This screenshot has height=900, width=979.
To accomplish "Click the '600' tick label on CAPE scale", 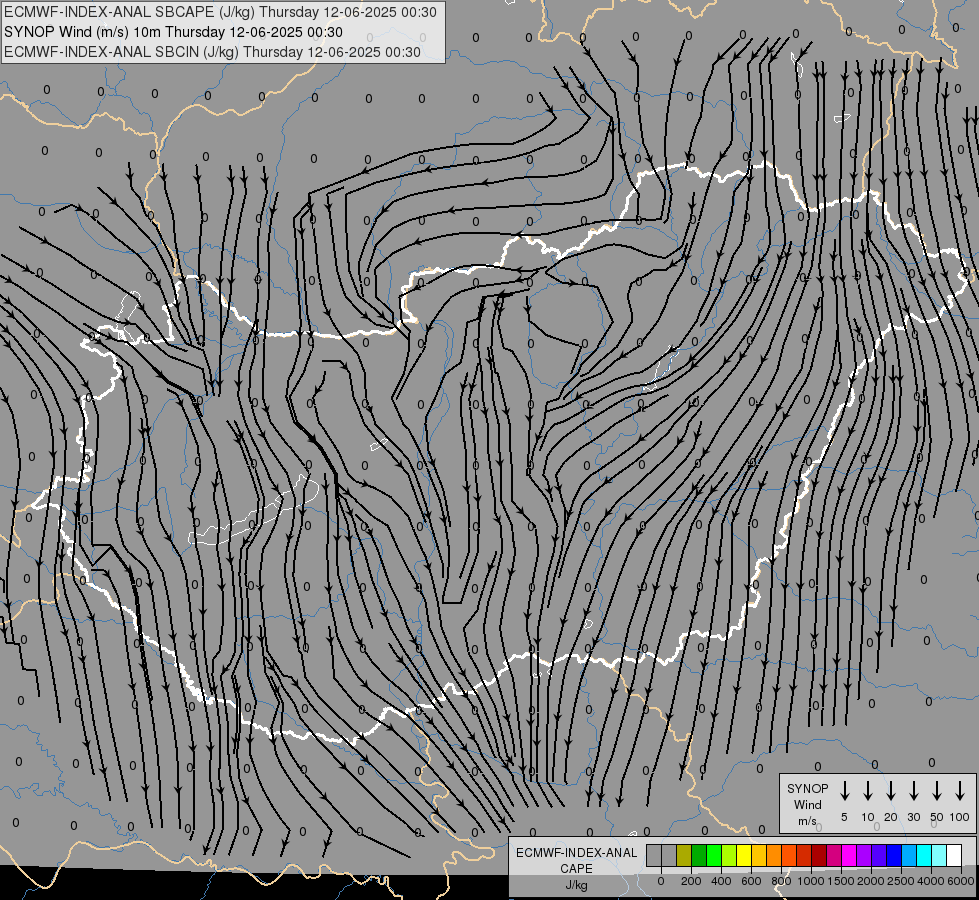I will pyautogui.click(x=751, y=881).
